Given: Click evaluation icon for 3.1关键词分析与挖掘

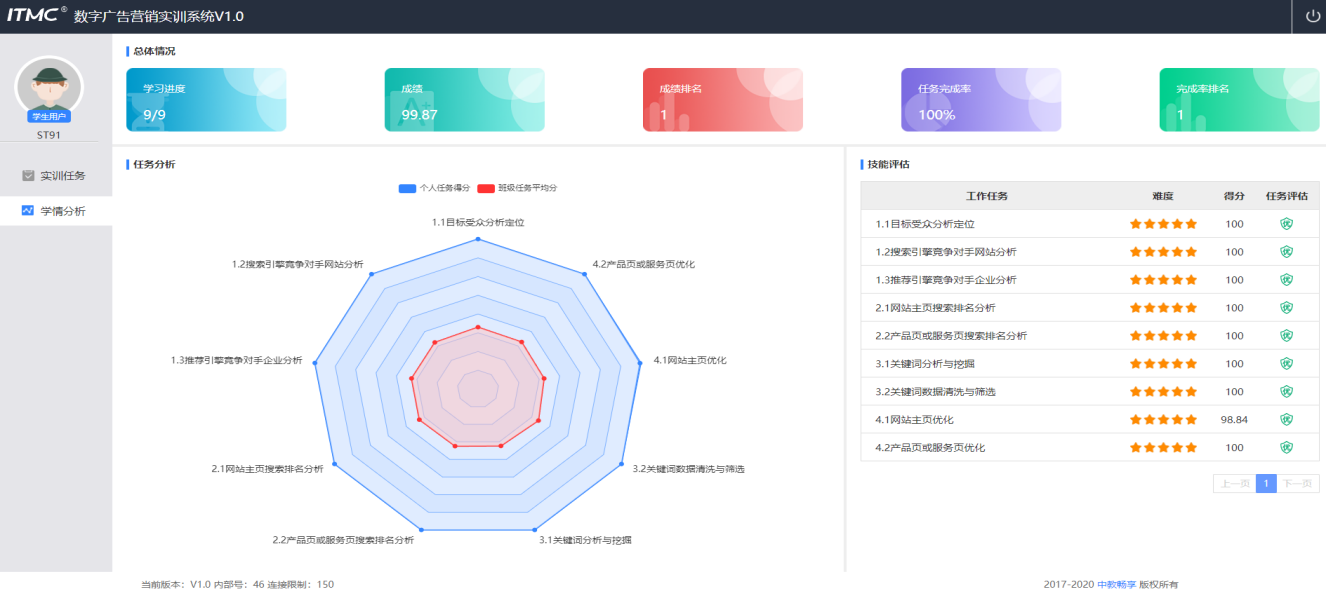Looking at the screenshot, I should pos(1286,364).
